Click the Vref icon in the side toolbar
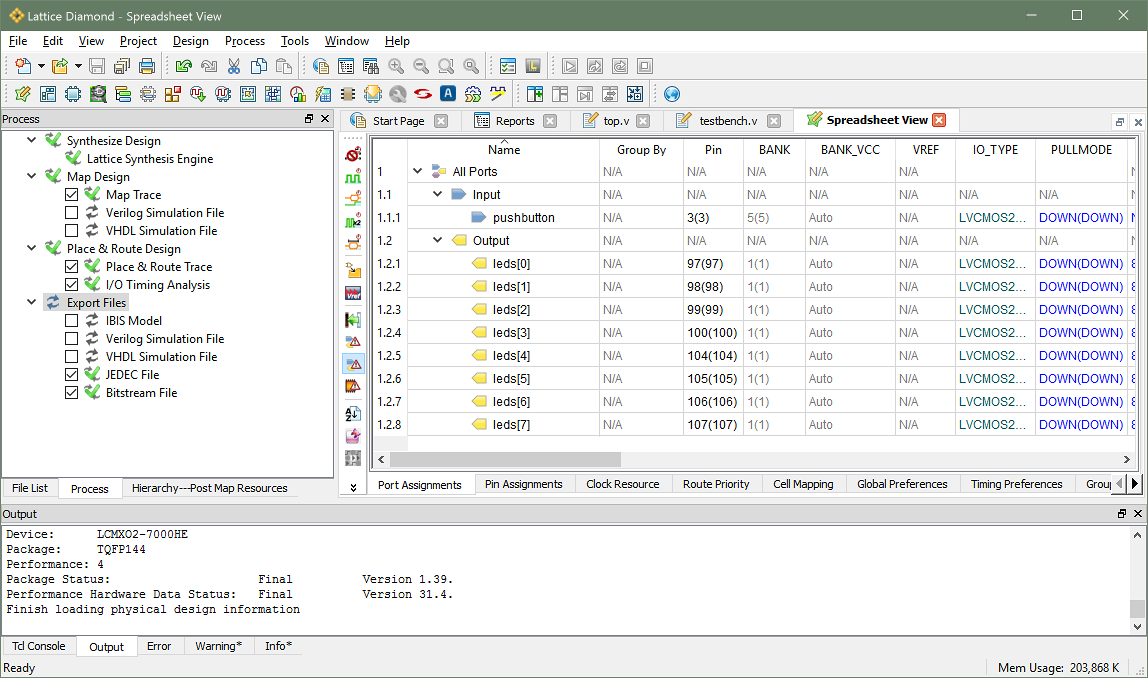Image resolution: width=1148 pixels, height=678 pixels. point(353,294)
